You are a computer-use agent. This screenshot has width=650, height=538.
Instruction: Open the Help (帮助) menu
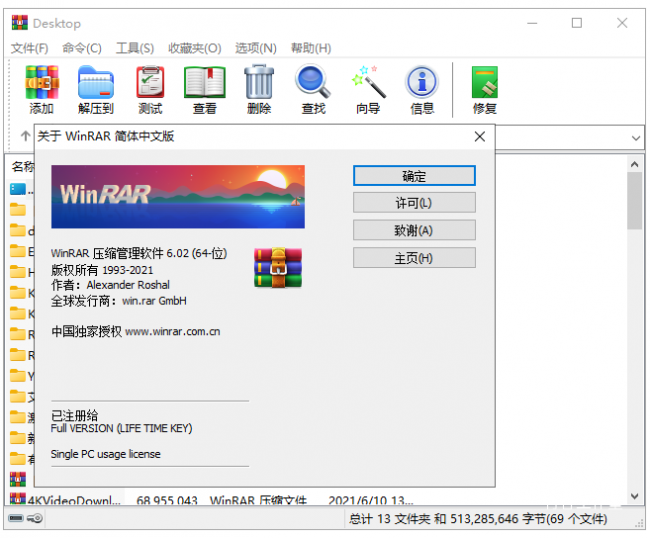pos(311,48)
